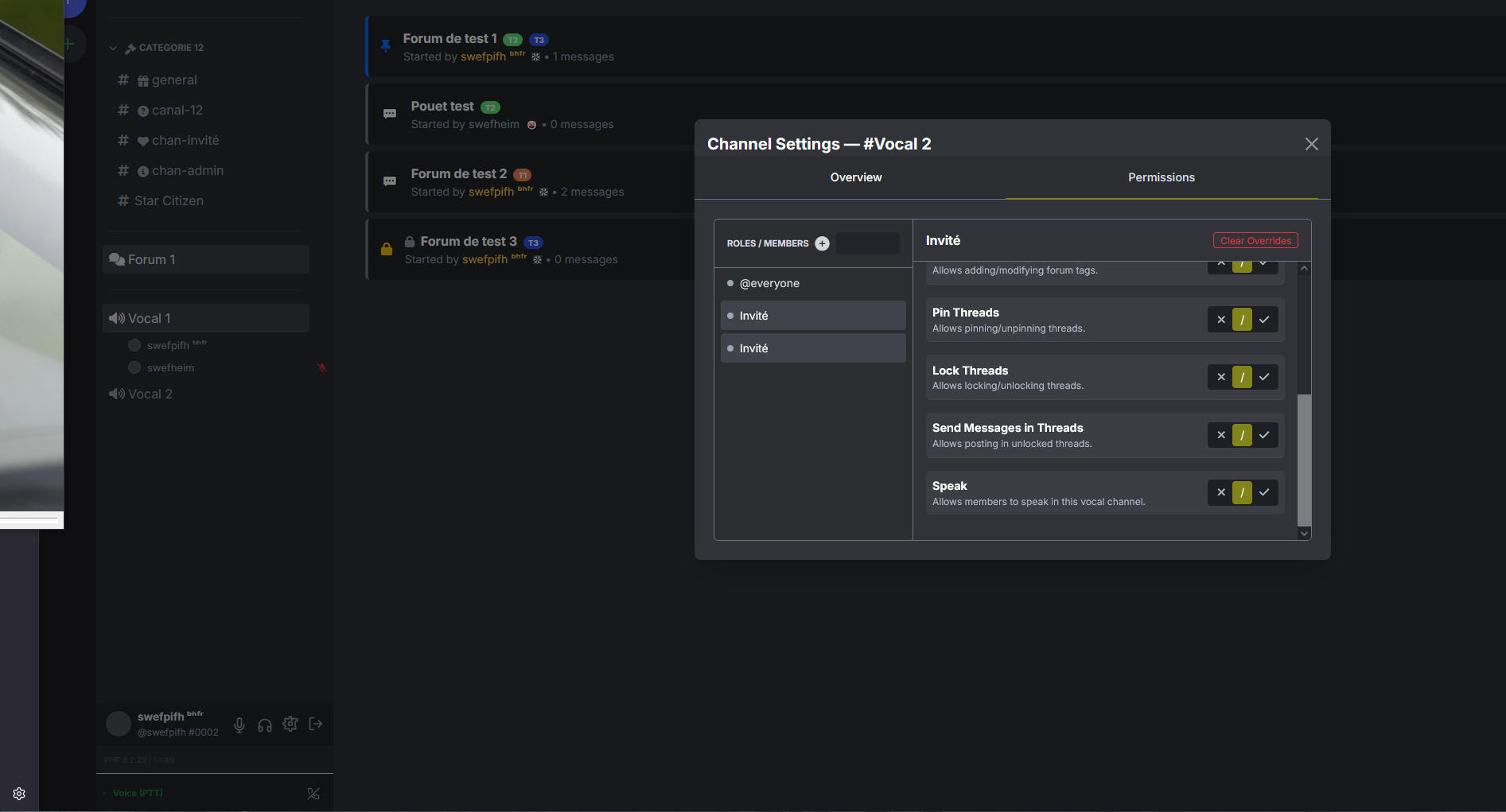Allow Send Messages in Threads
1506x812 pixels.
1264,435
